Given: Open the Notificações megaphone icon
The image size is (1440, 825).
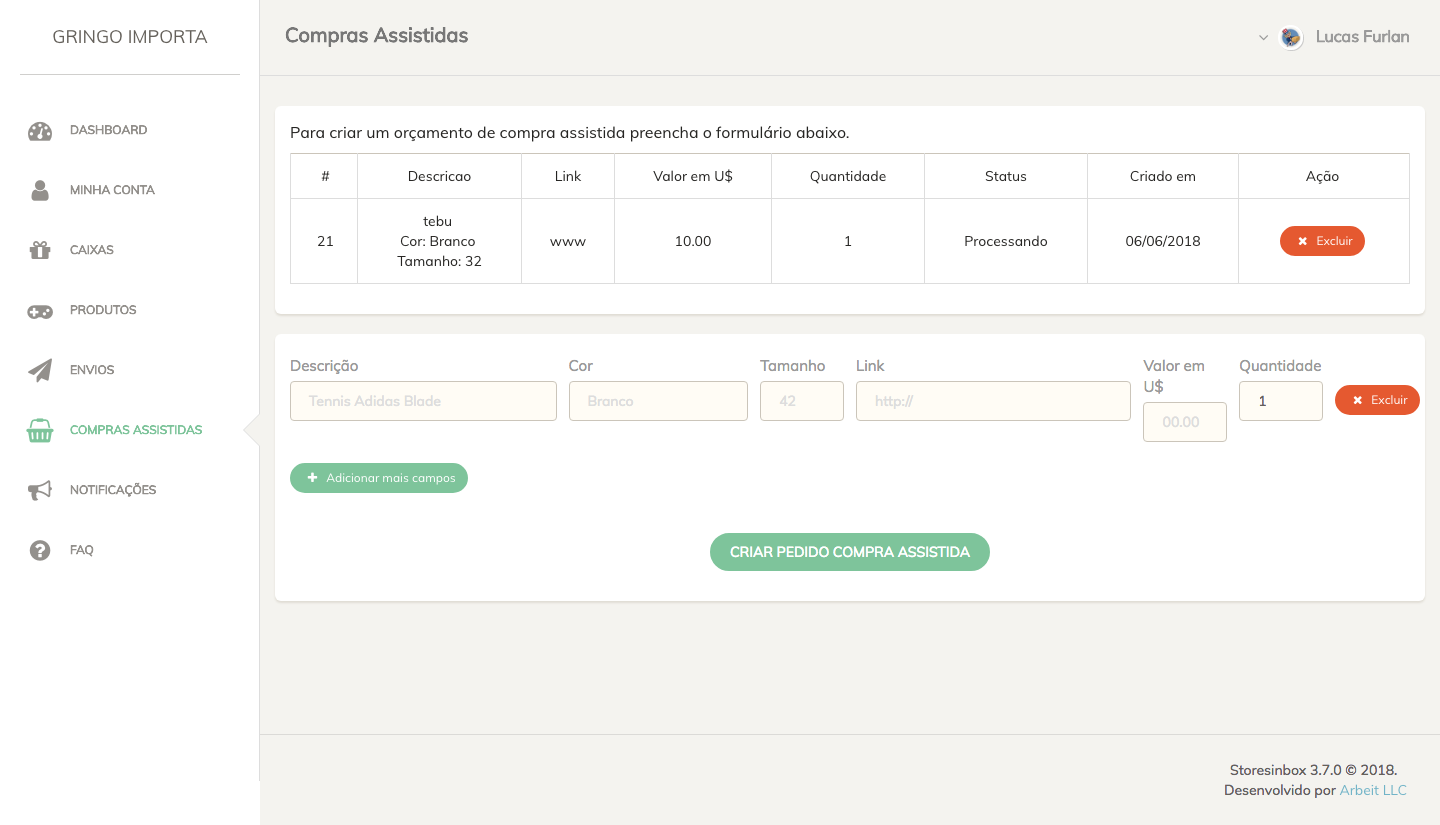Looking at the screenshot, I should coord(40,490).
